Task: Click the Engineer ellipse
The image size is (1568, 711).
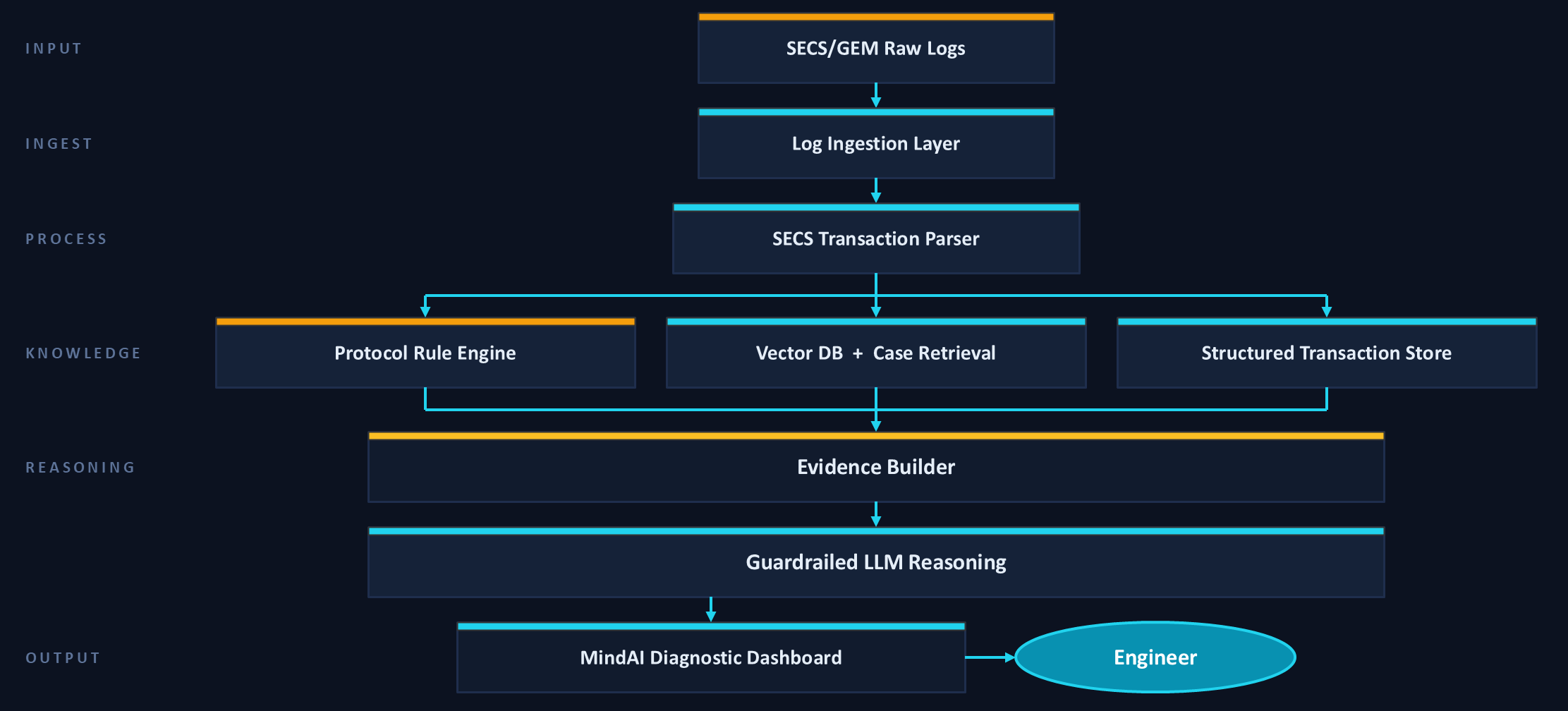Action: [x=1155, y=657]
